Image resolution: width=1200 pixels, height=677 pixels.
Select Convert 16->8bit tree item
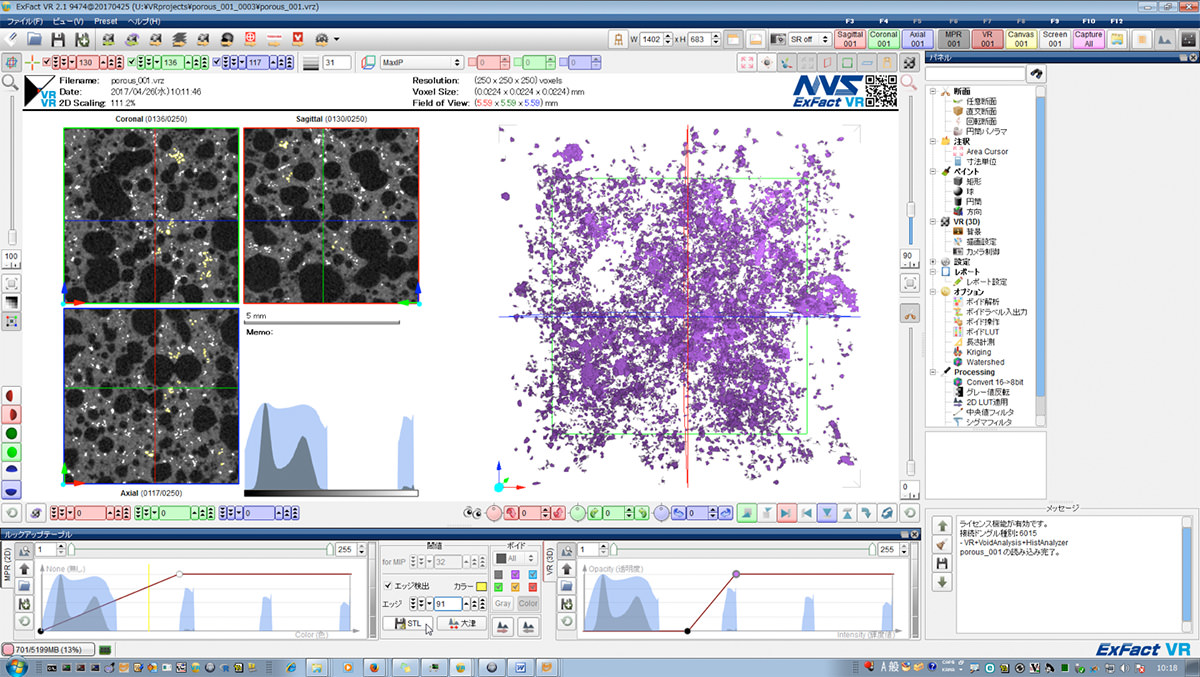click(993, 381)
